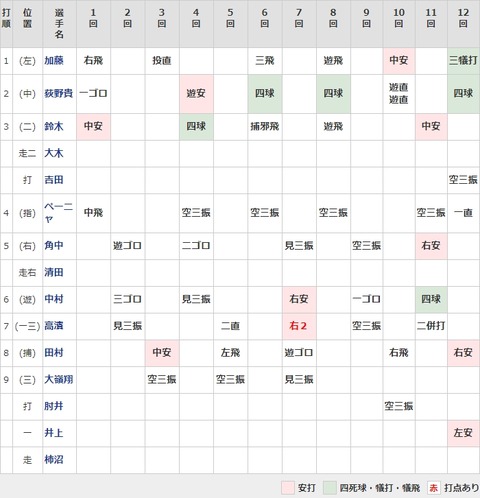This screenshot has height=498, width=480.
Task: Click 吉田's 空三振 result in 12回
Action: point(463,180)
